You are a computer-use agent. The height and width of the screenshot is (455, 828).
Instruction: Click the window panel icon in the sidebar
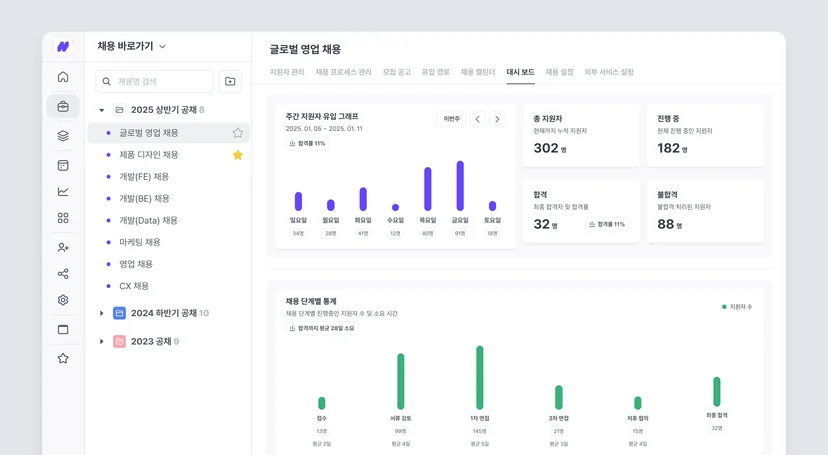coord(63,329)
